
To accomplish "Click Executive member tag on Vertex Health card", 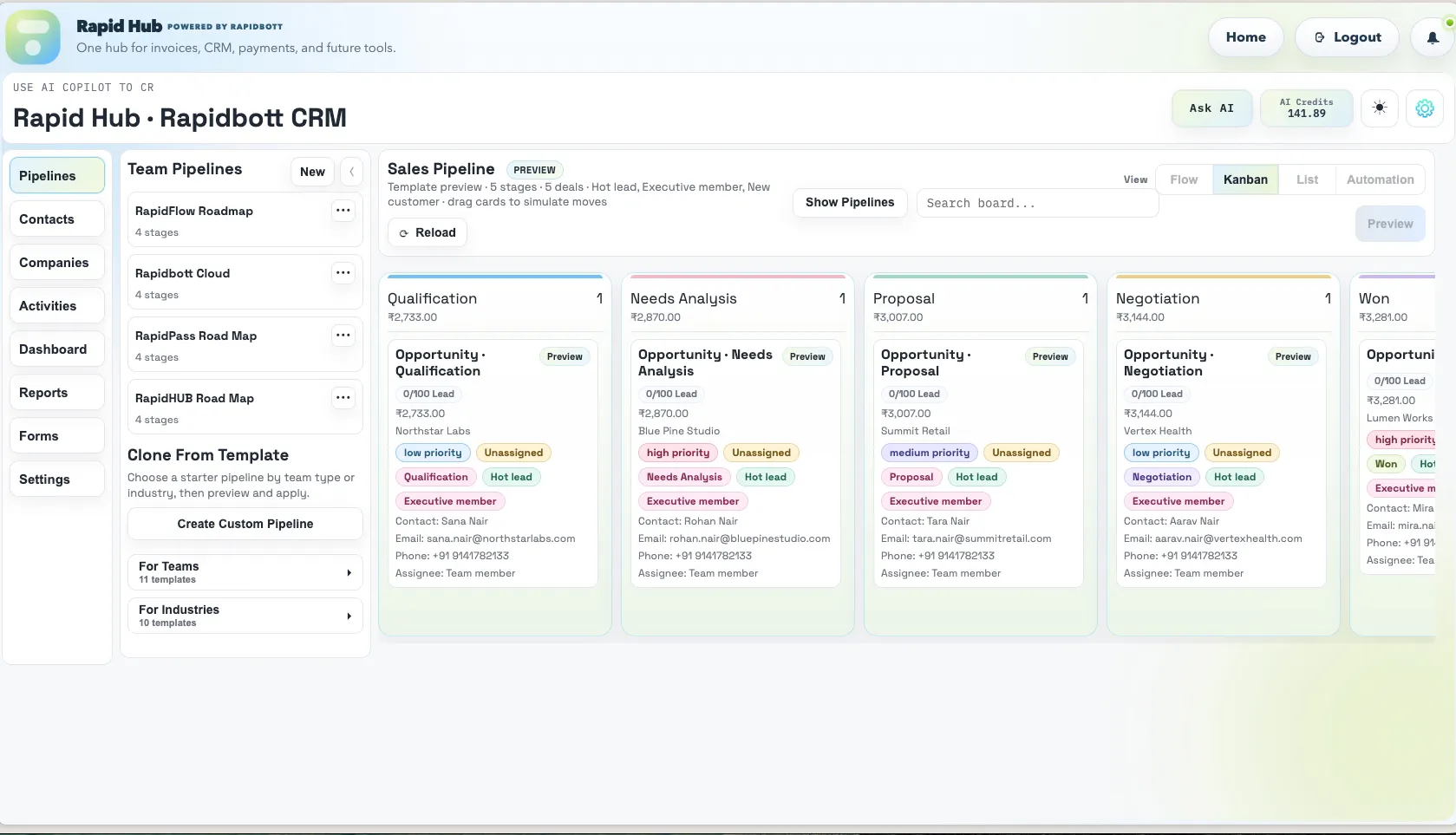I will pyautogui.click(x=1179, y=501).
